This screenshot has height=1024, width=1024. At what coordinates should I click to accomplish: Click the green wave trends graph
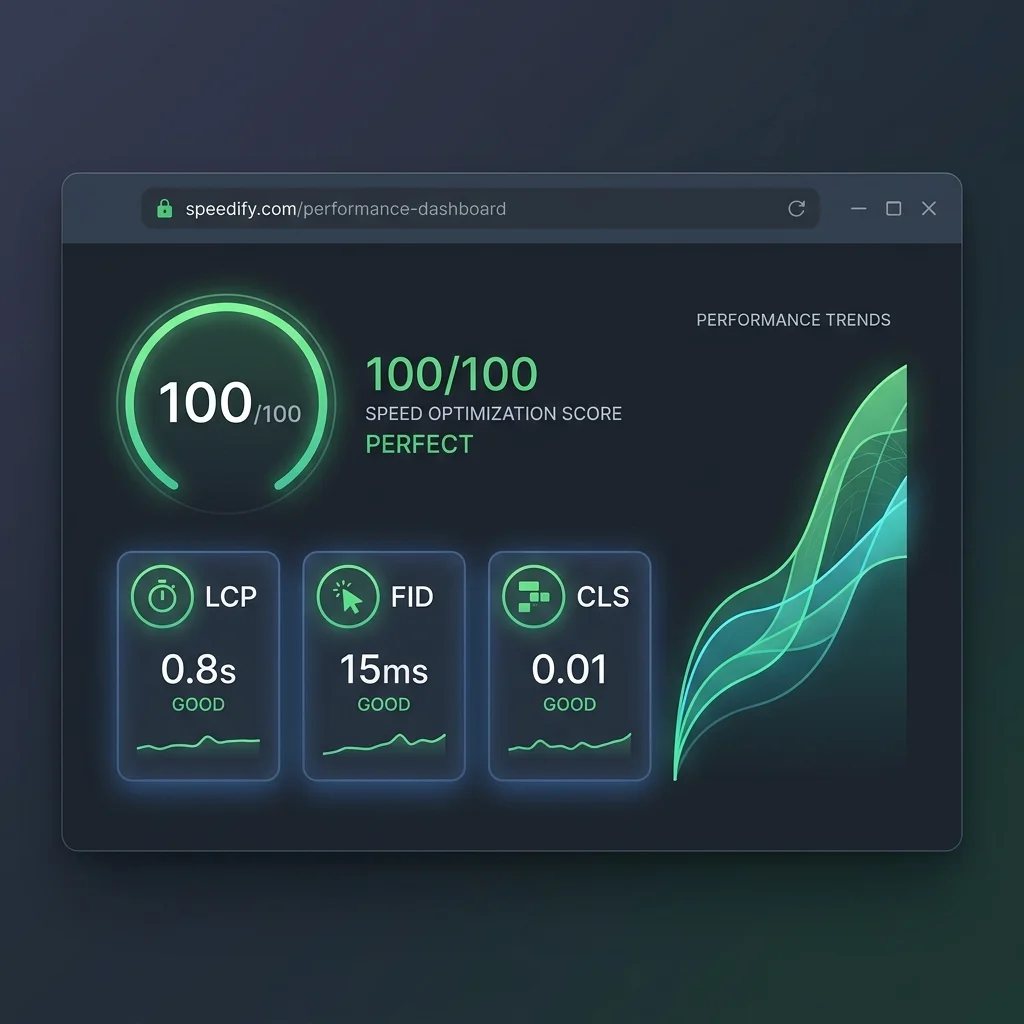point(790,572)
